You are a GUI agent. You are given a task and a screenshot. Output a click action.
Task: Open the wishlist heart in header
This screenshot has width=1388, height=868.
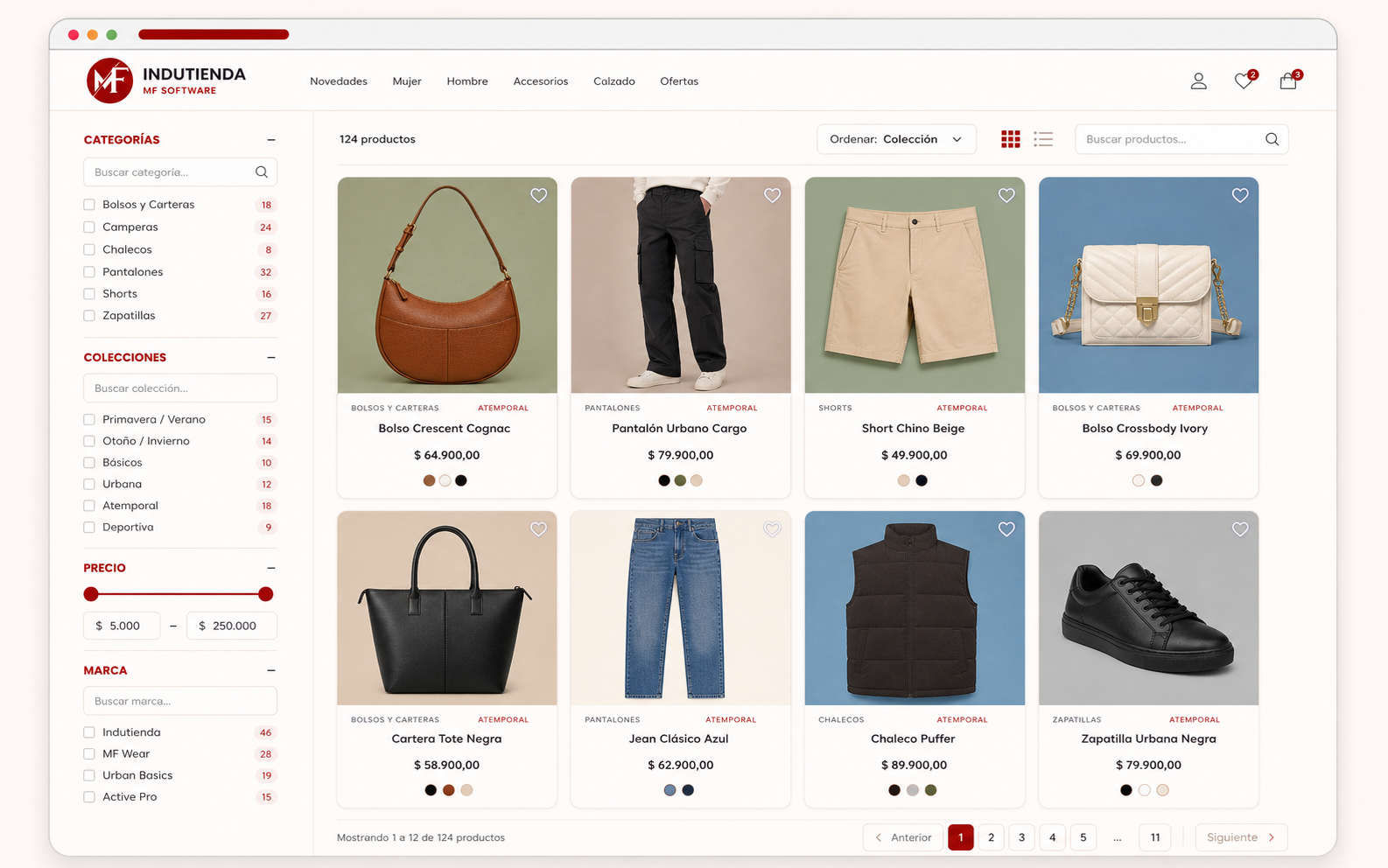coord(1243,81)
